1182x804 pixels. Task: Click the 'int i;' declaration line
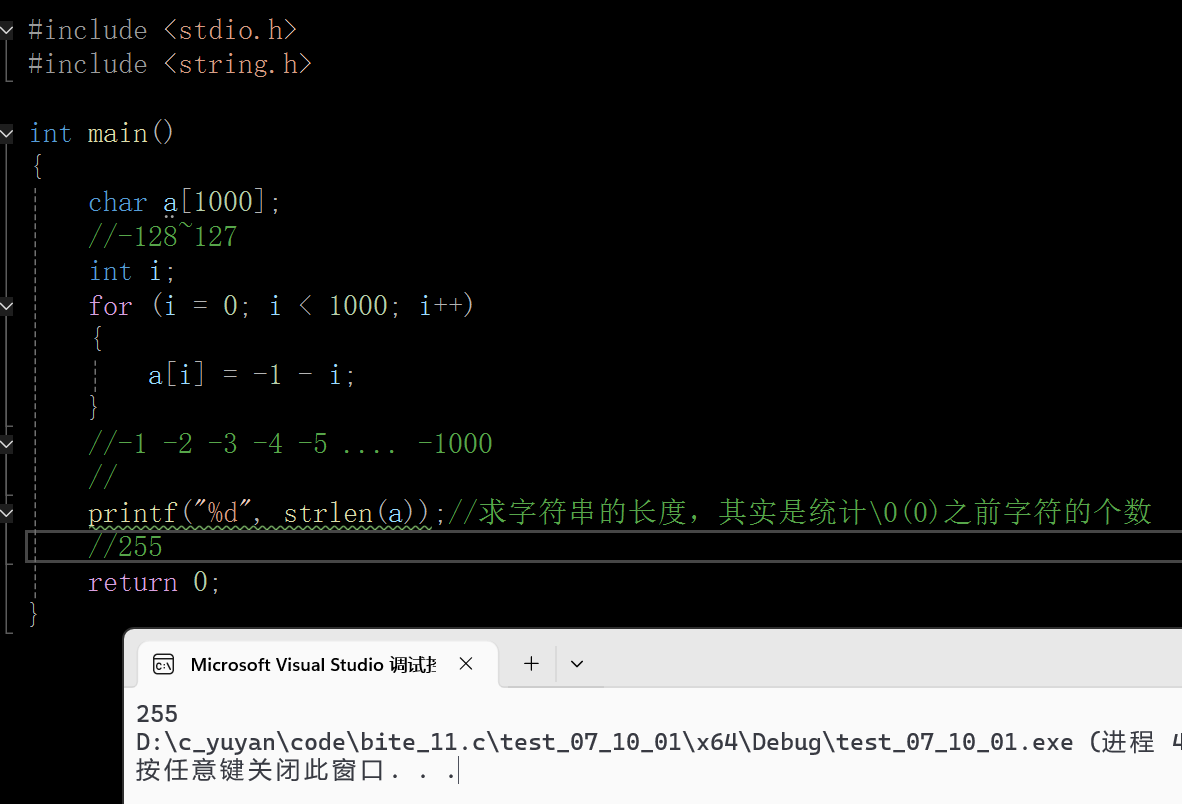pyautogui.click(x=132, y=271)
